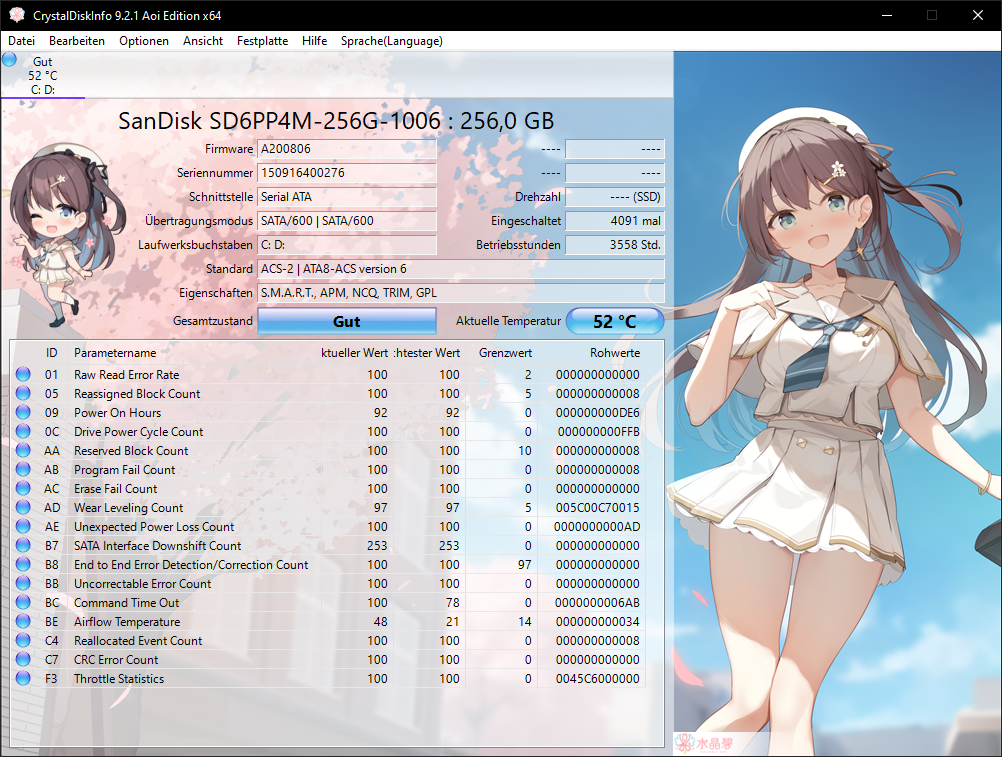The height and width of the screenshot is (757, 1002).
Task: Click the blue health orb in disk tab
Action: (x=9, y=59)
